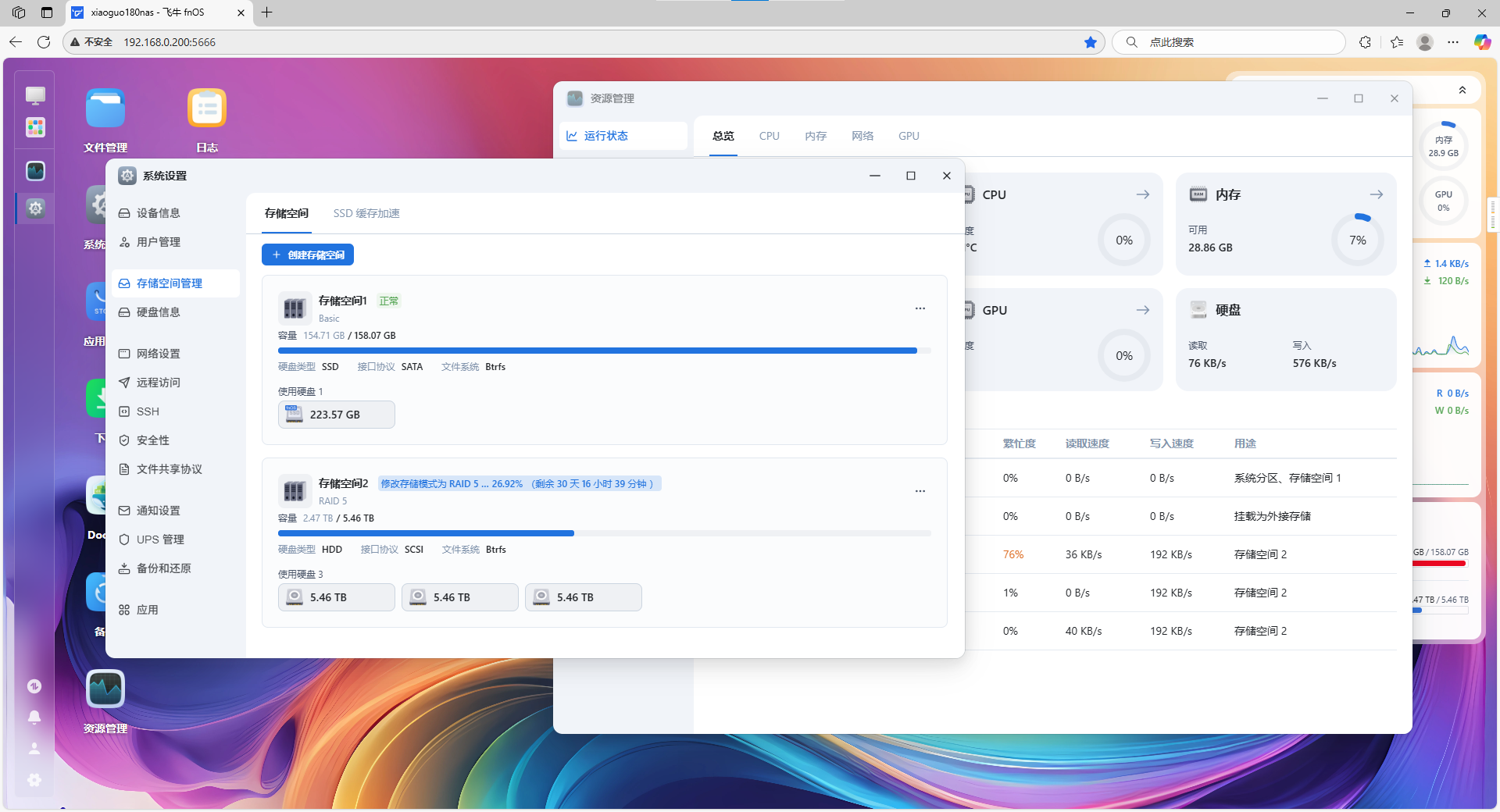Click the browser favorite star icon
Viewport: 1500px width, 812px height.
coord(1091,42)
